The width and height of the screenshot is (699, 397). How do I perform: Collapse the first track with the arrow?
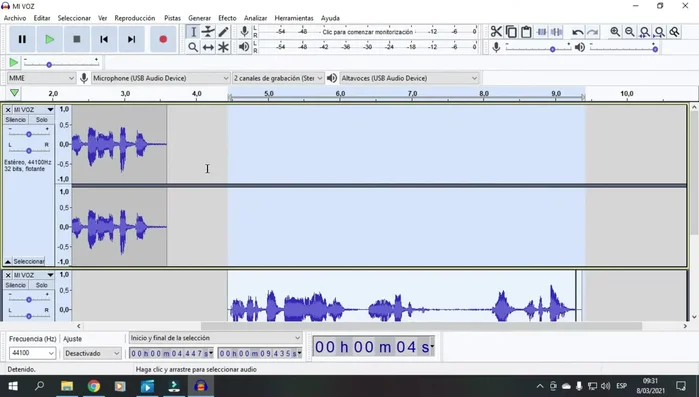click(8, 262)
